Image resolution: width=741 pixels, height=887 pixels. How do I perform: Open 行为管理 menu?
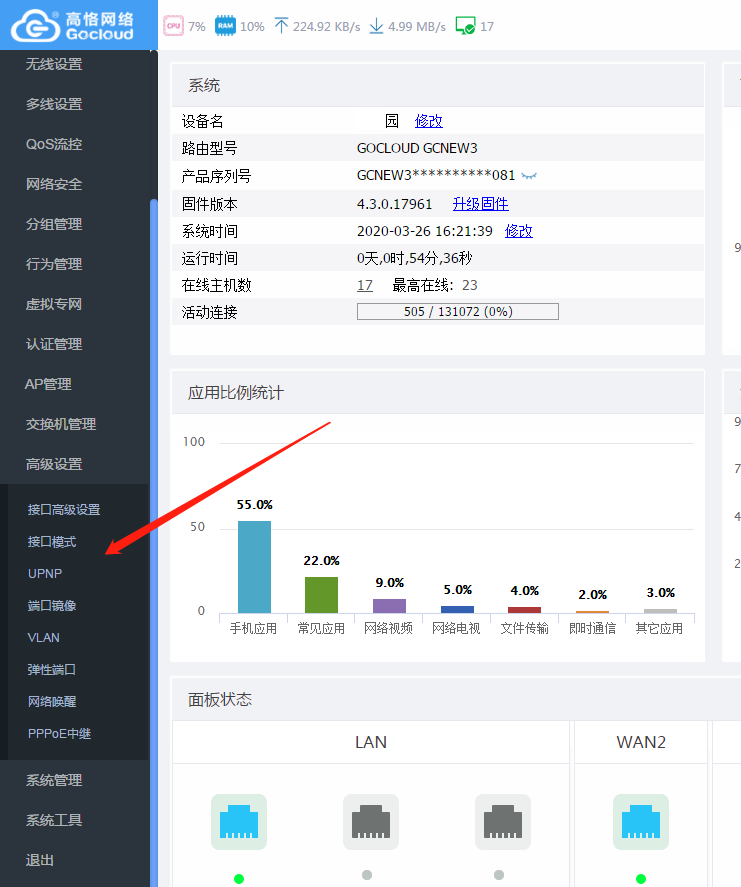click(x=54, y=264)
